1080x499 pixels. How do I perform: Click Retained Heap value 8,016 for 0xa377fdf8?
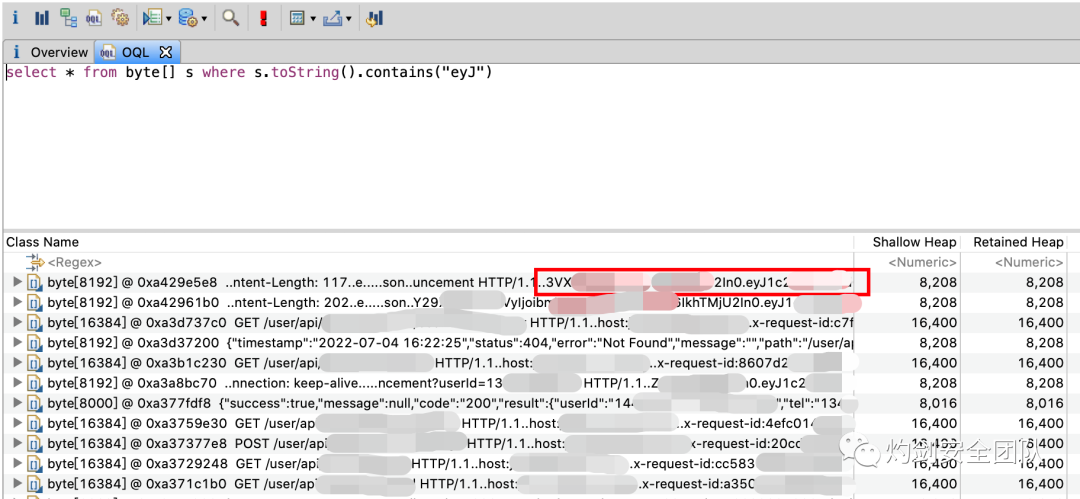tap(1046, 403)
